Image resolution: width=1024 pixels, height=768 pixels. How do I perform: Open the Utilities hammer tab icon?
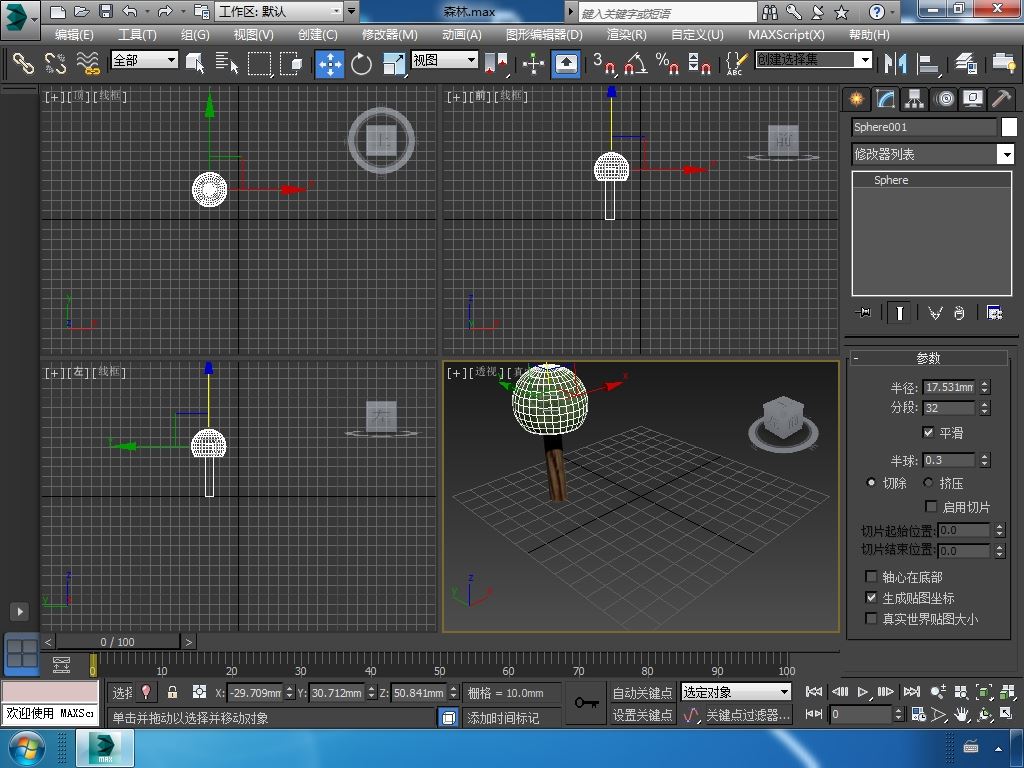1001,99
